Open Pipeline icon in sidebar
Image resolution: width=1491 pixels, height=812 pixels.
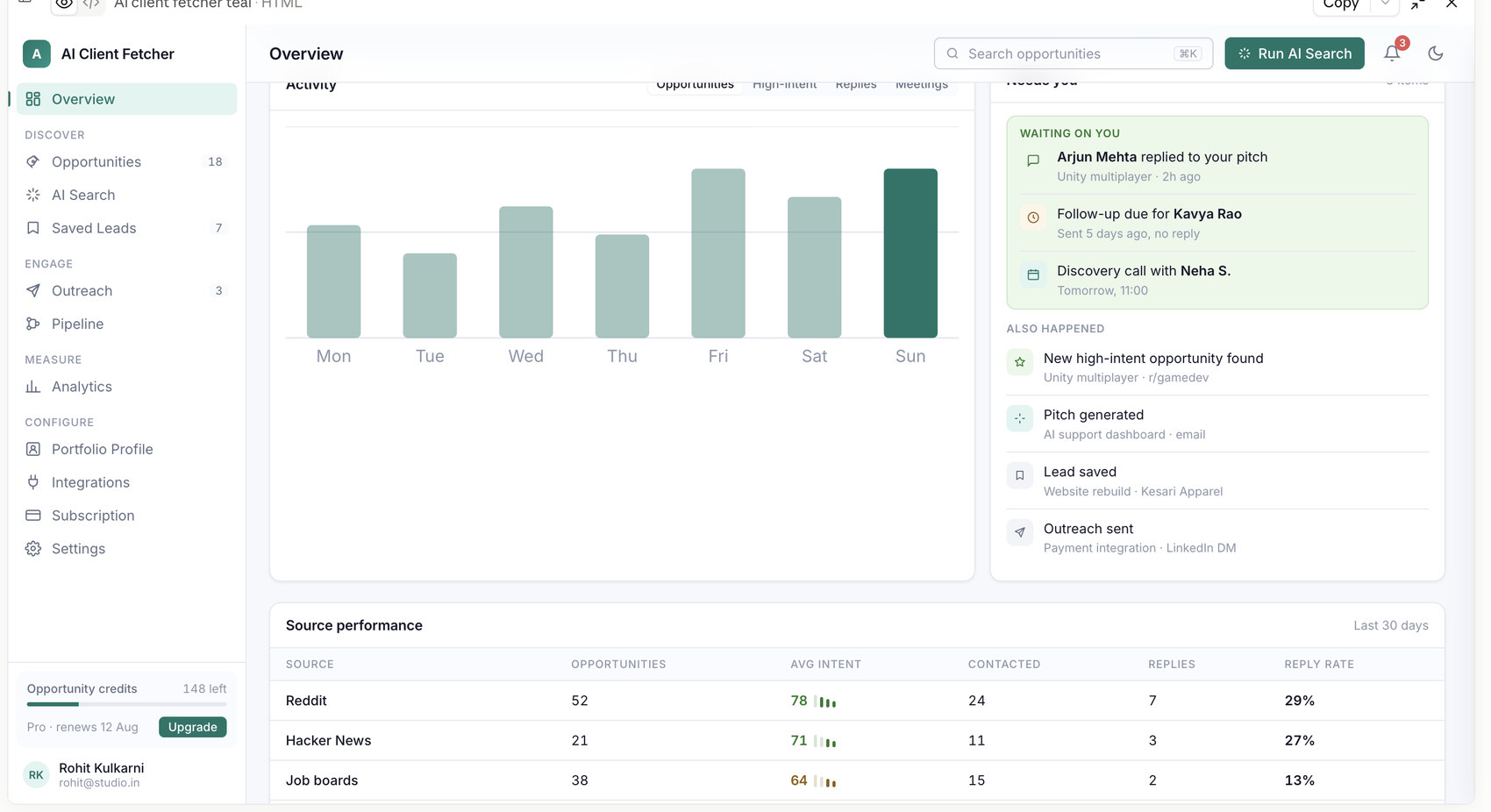coord(33,324)
